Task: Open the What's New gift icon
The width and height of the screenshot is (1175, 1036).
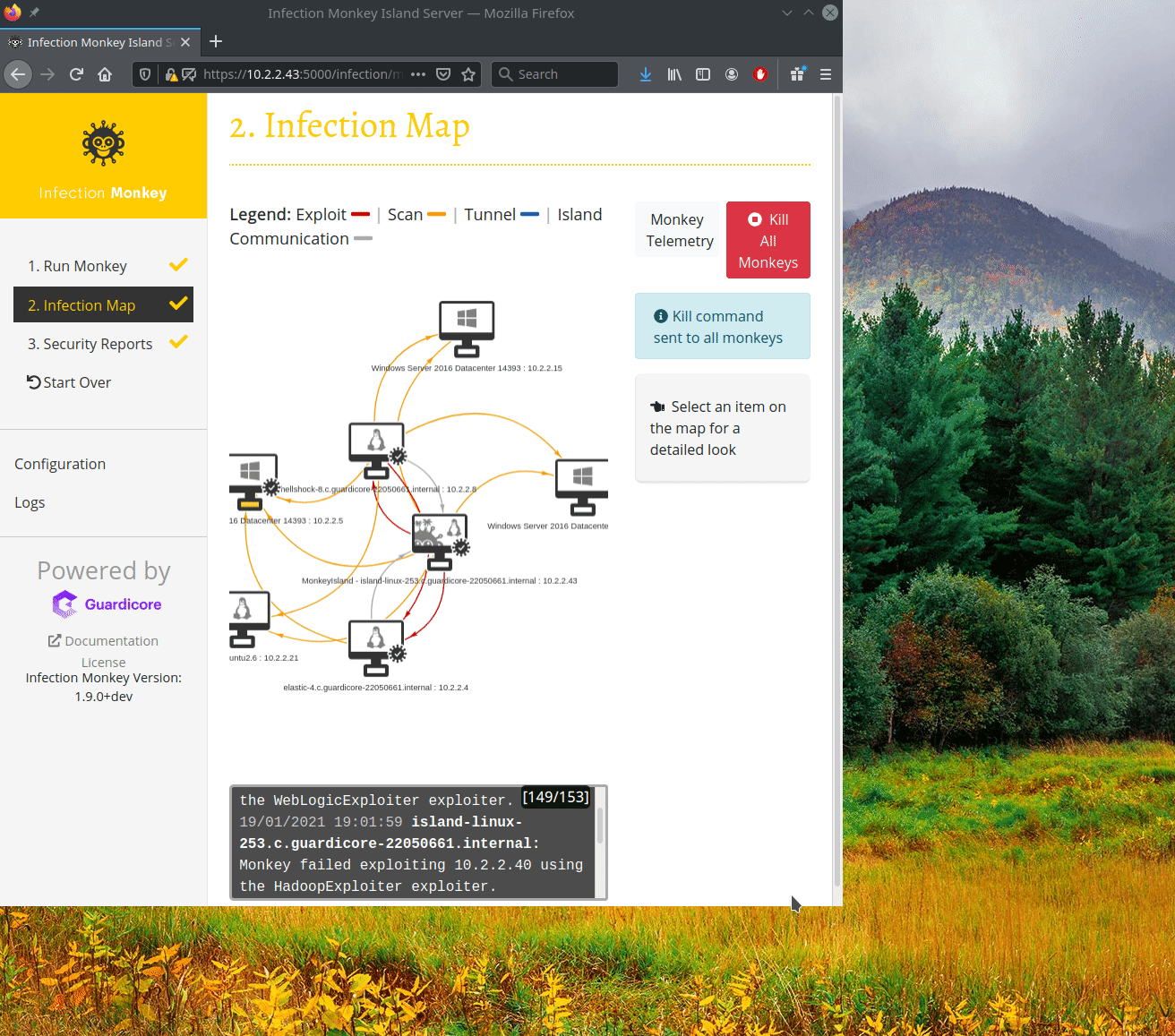Action: point(797,74)
